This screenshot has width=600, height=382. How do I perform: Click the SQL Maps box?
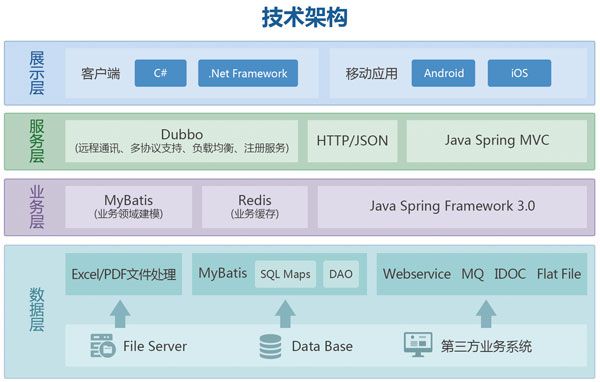point(285,274)
